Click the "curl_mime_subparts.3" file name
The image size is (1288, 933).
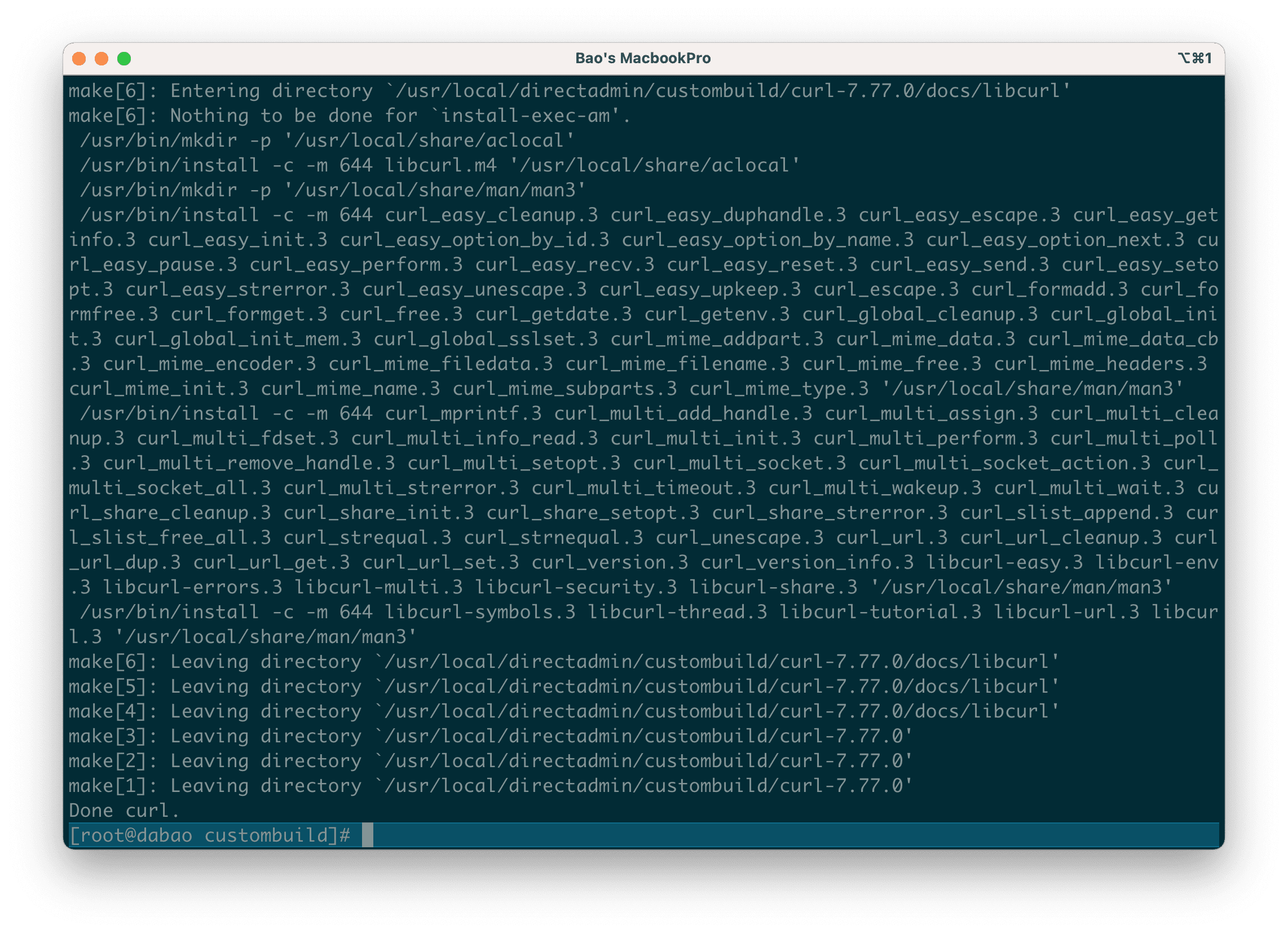click(x=564, y=388)
